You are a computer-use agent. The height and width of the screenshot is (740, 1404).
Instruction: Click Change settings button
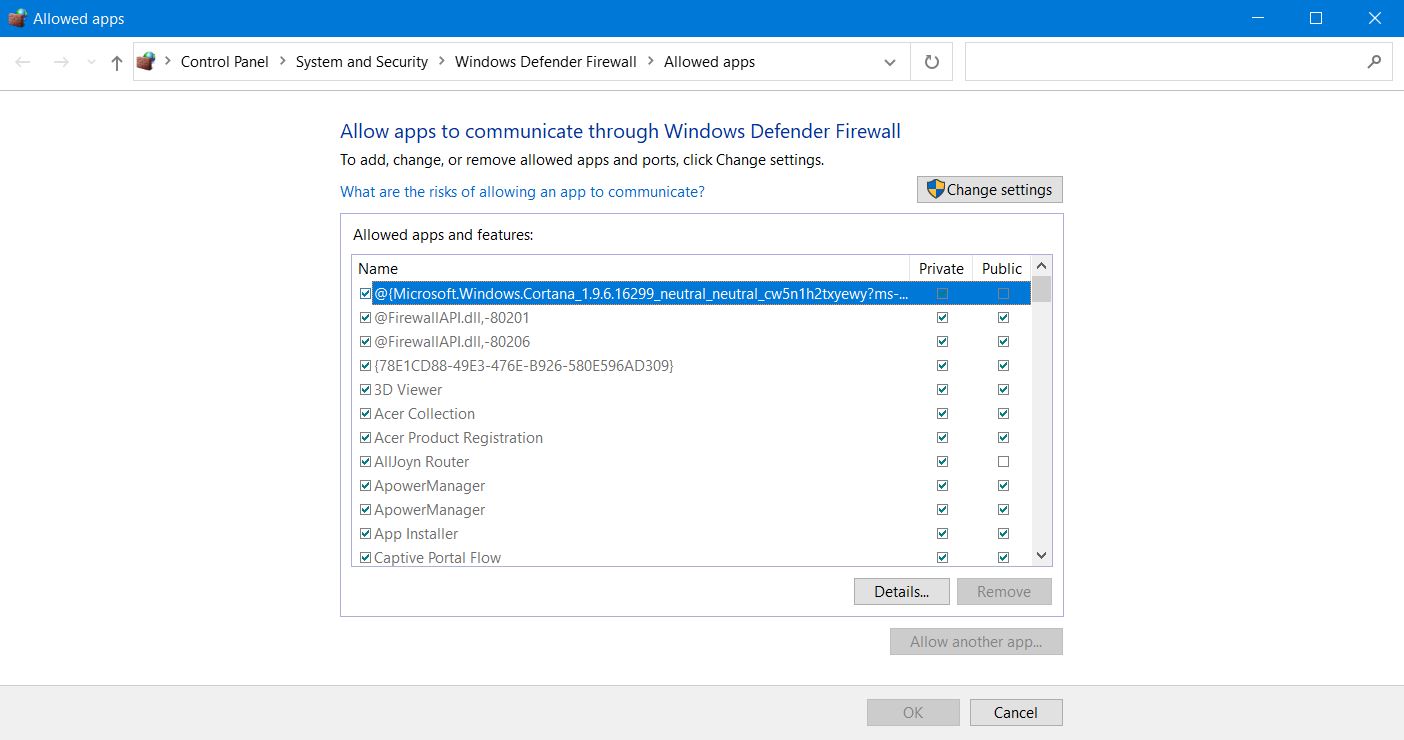pyautogui.click(x=990, y=190)
